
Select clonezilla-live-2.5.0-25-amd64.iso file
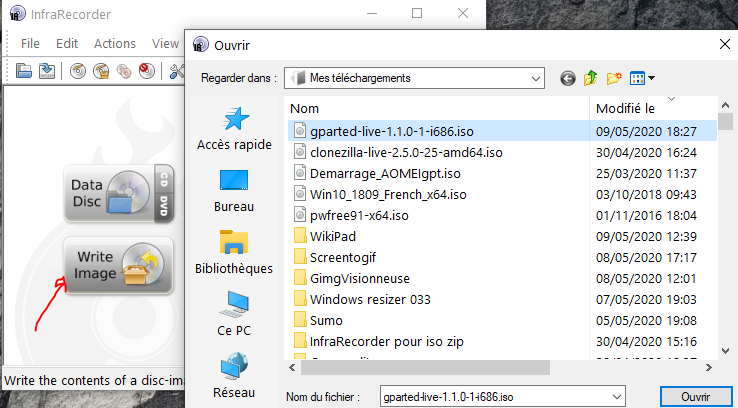tap(406, 152)
